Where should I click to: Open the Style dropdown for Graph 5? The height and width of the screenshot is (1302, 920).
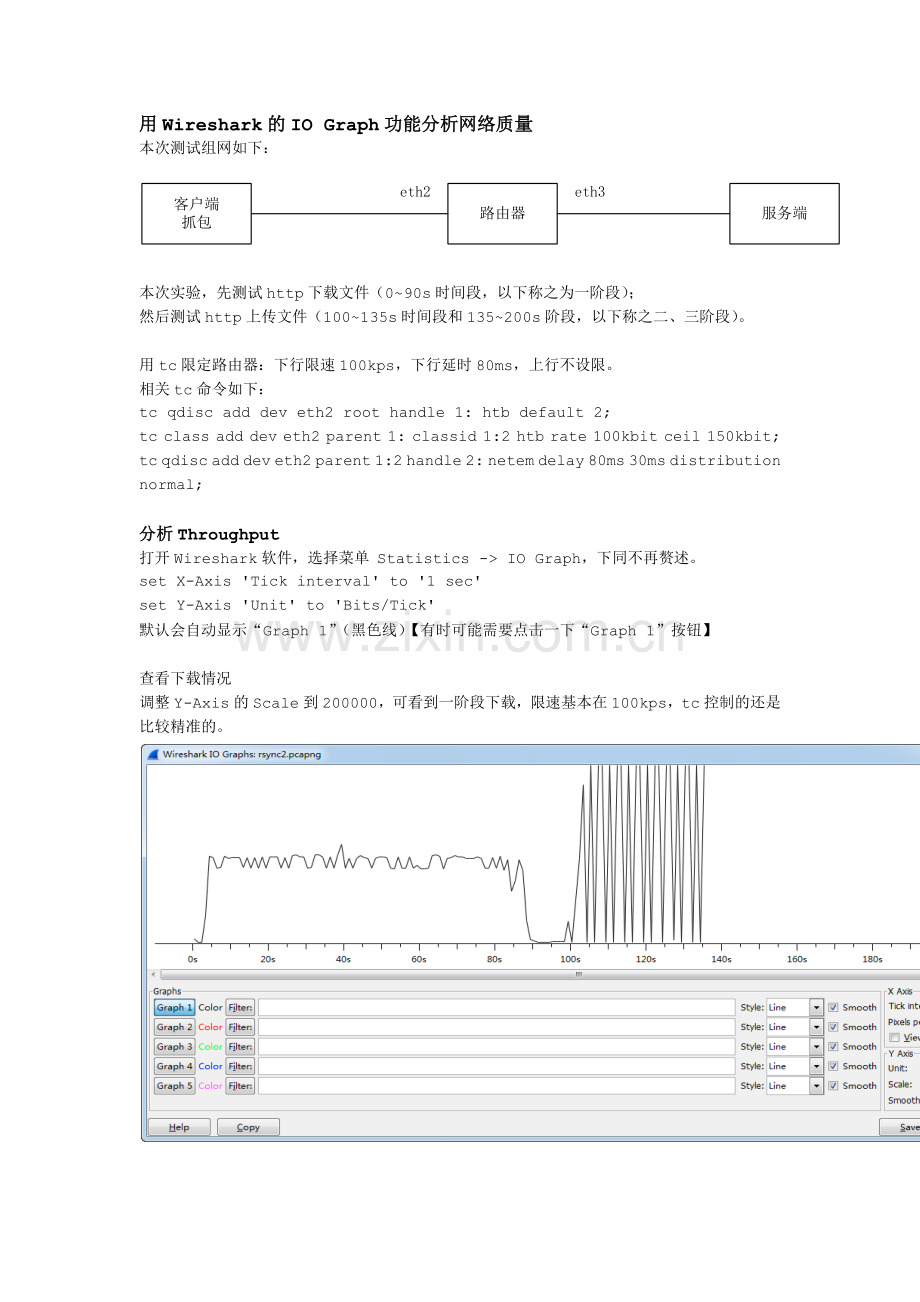[816, 1085]
